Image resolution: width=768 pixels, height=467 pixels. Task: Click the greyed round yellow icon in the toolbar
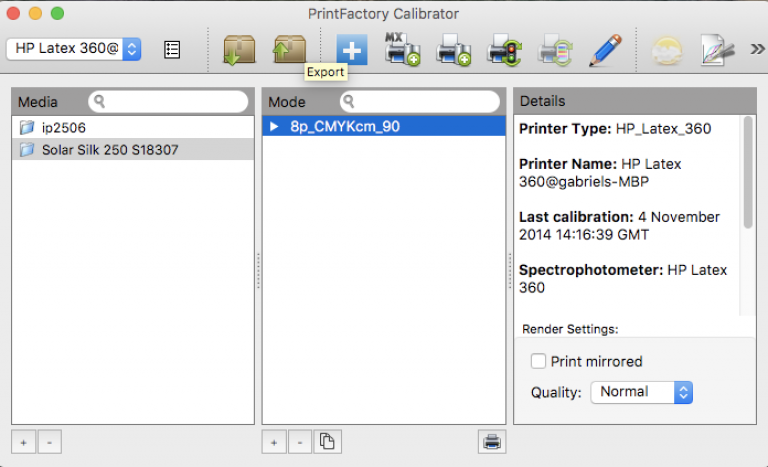(x=667, y=50)
